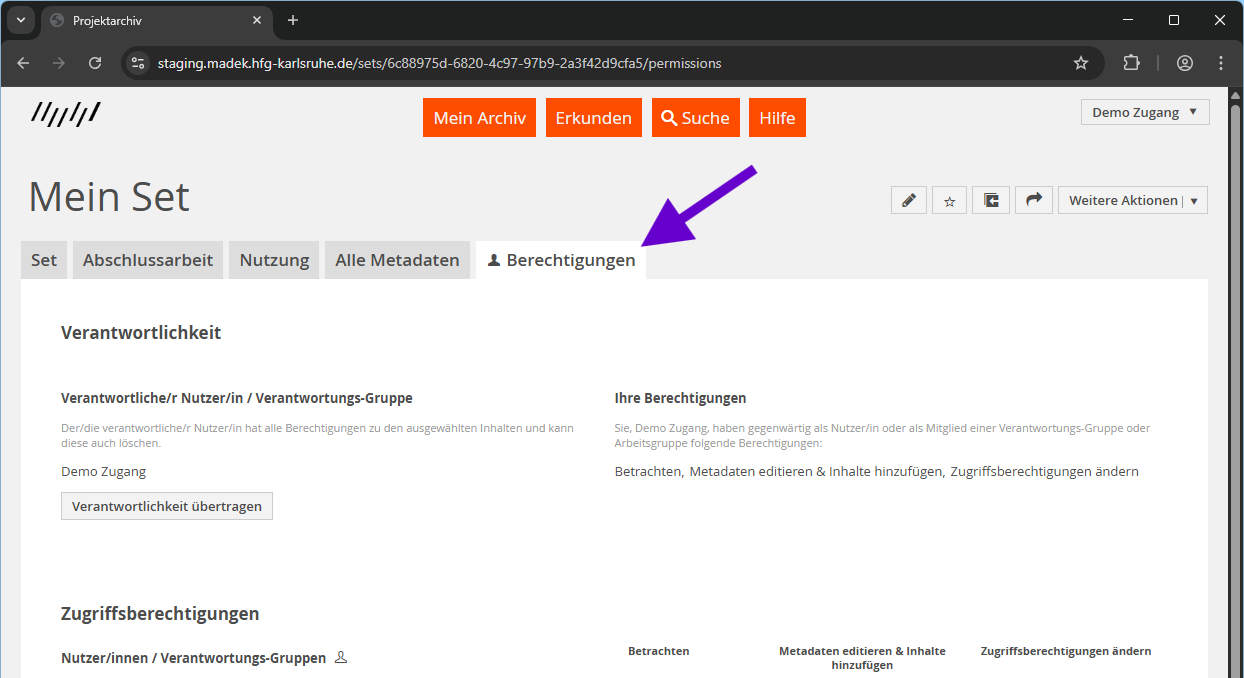This screenshot has width=1244, height=678.
Task: Open the add-to-set icon
Action: (991, 199)
